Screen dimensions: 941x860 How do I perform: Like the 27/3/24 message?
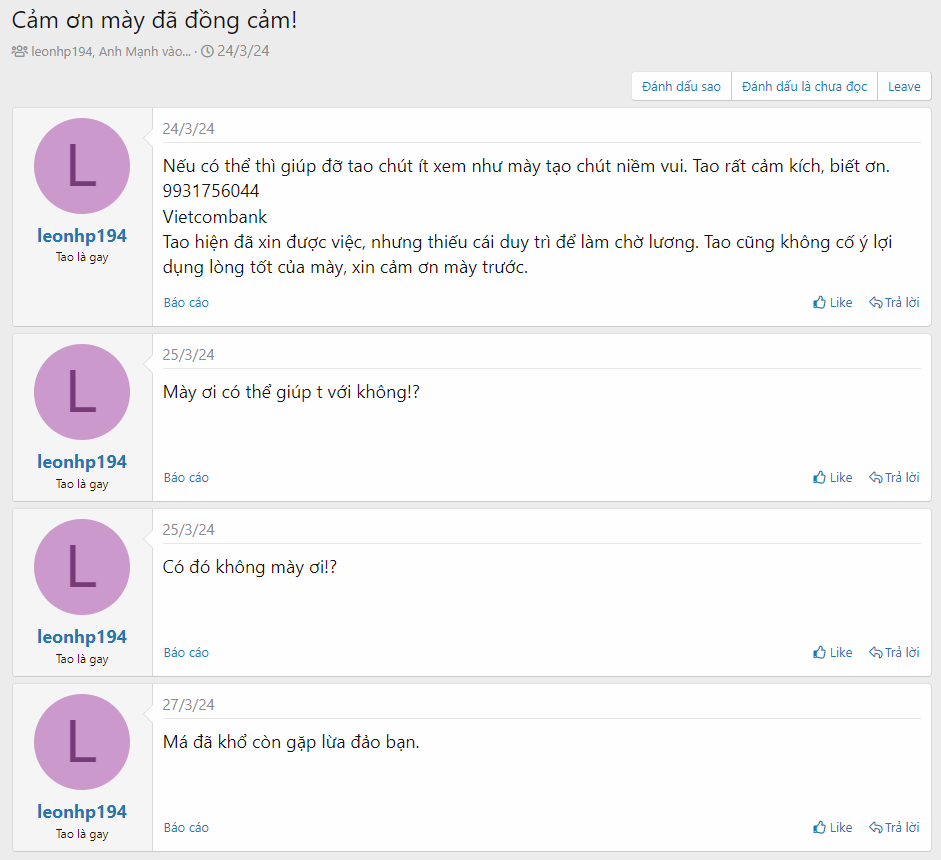833,827
